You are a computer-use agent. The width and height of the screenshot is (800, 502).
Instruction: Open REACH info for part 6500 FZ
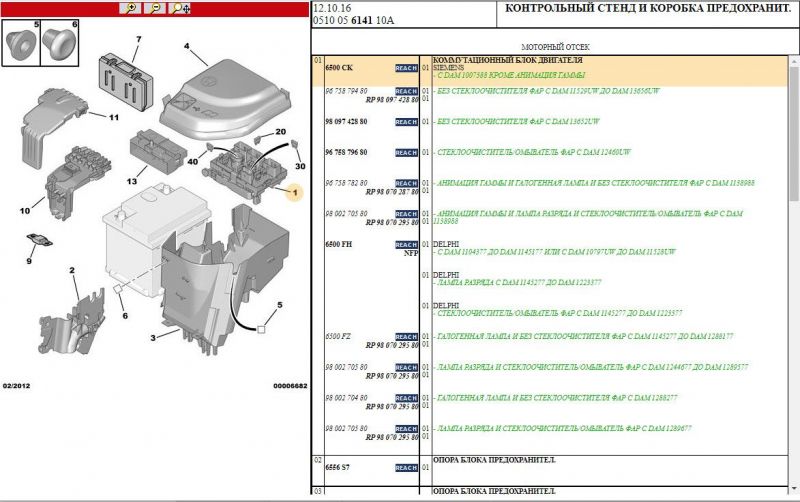[406, 337]
